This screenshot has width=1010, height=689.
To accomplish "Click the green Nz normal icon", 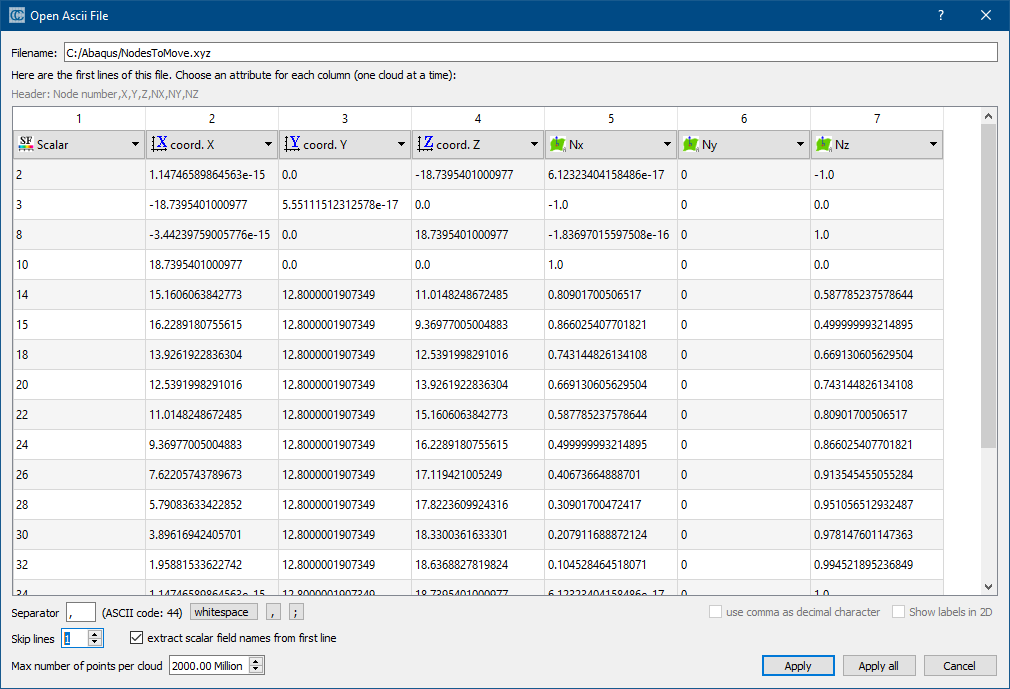I will 824,145.
